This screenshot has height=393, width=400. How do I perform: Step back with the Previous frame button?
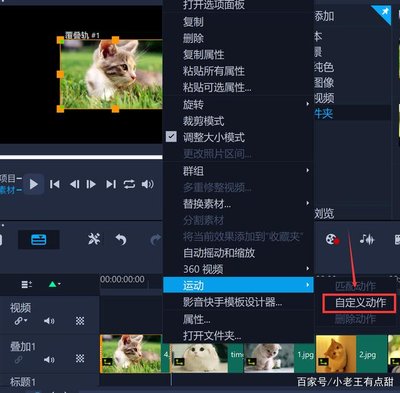(74, 184)
